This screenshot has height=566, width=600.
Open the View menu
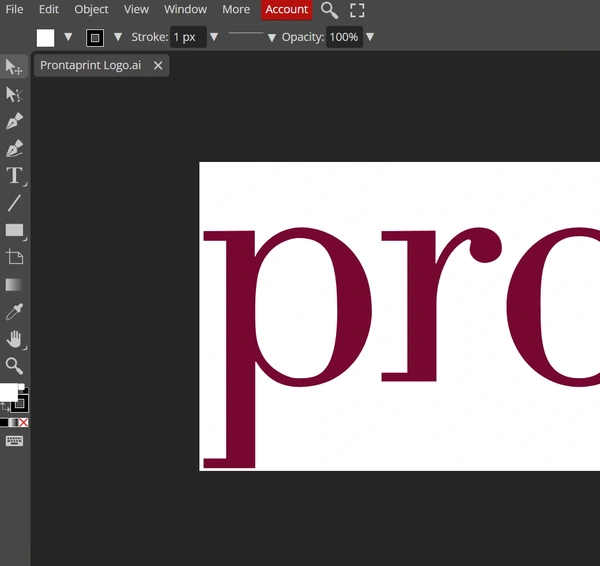click(136, 9)
